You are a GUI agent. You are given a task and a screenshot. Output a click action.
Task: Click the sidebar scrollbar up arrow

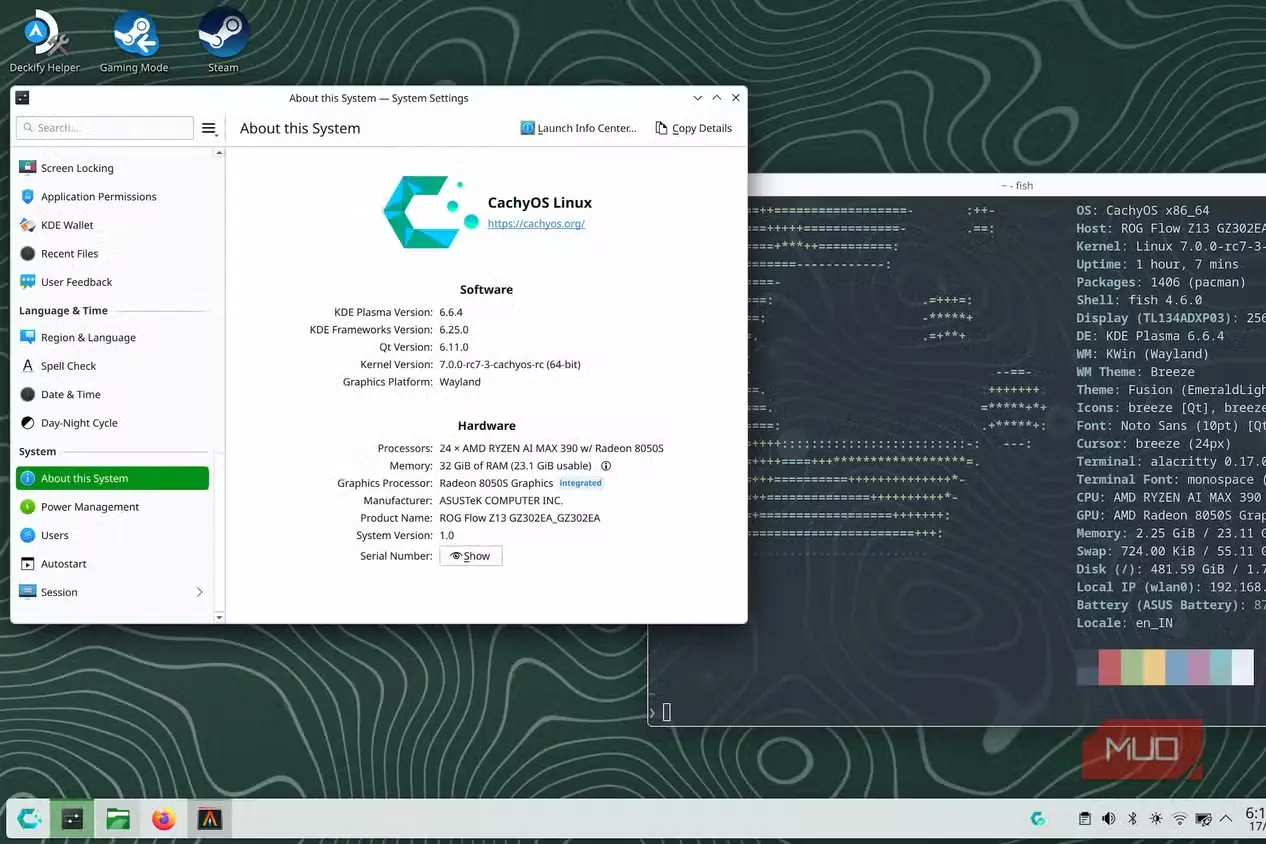click(x=219, y=153)
